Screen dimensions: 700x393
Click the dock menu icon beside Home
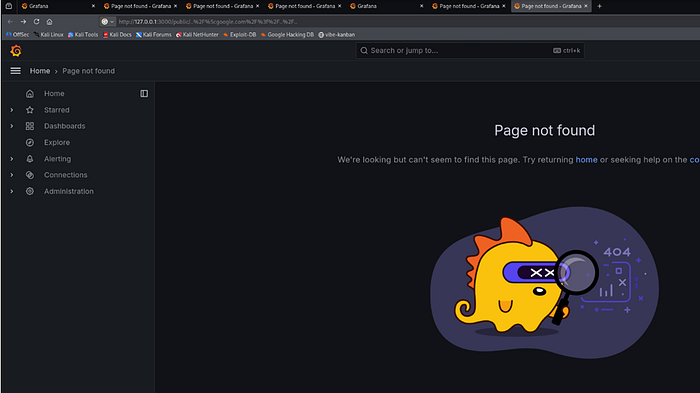tap(144, 93)
